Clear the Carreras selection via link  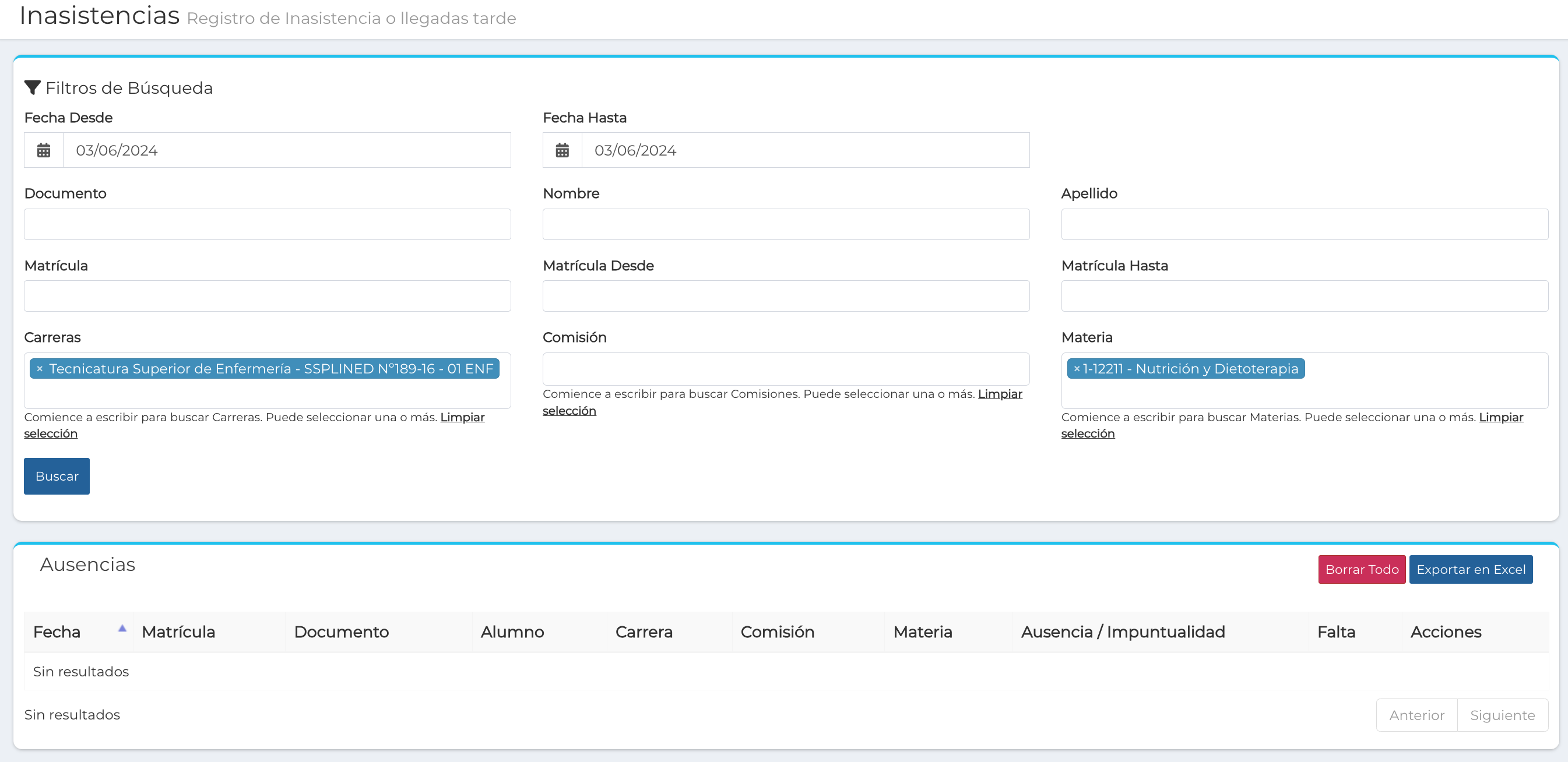coord(462,417)
